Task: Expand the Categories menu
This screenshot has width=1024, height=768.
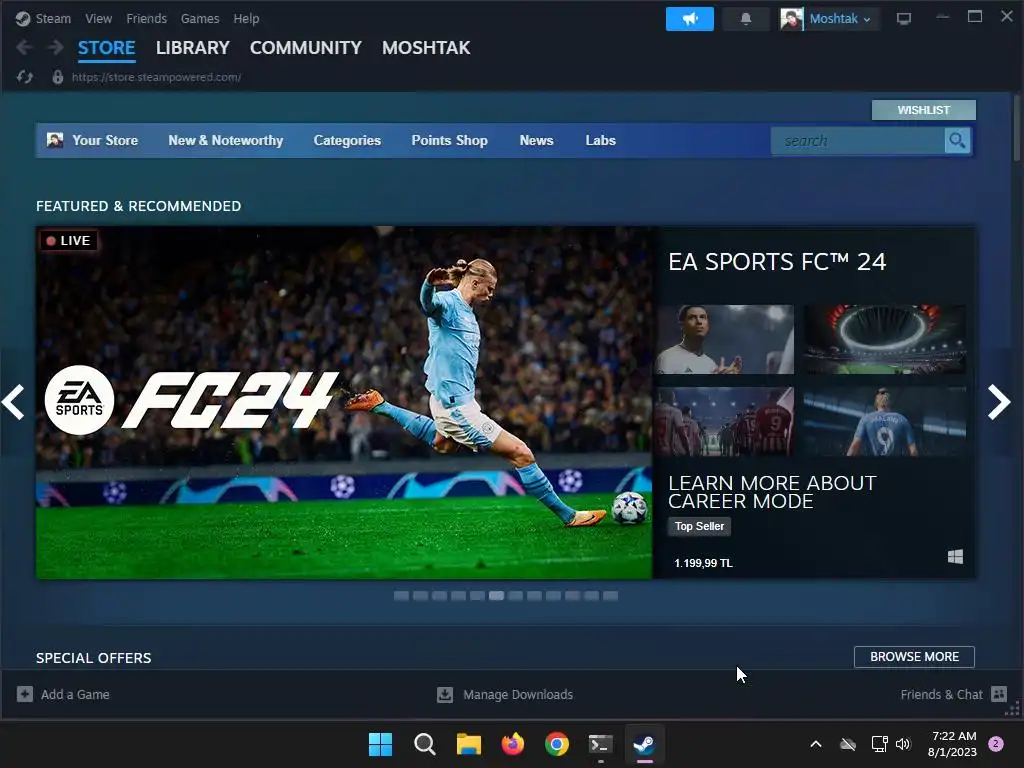Action: pyautogui.click(x=347, y=140)
